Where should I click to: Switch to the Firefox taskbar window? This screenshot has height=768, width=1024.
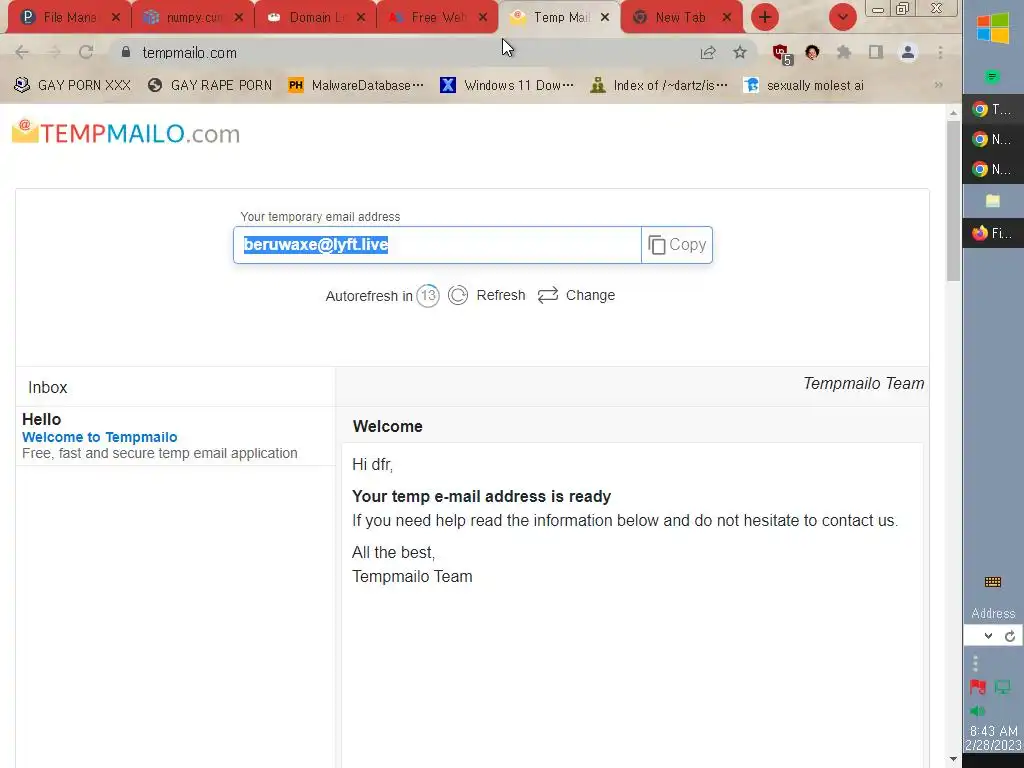point(993,232)
